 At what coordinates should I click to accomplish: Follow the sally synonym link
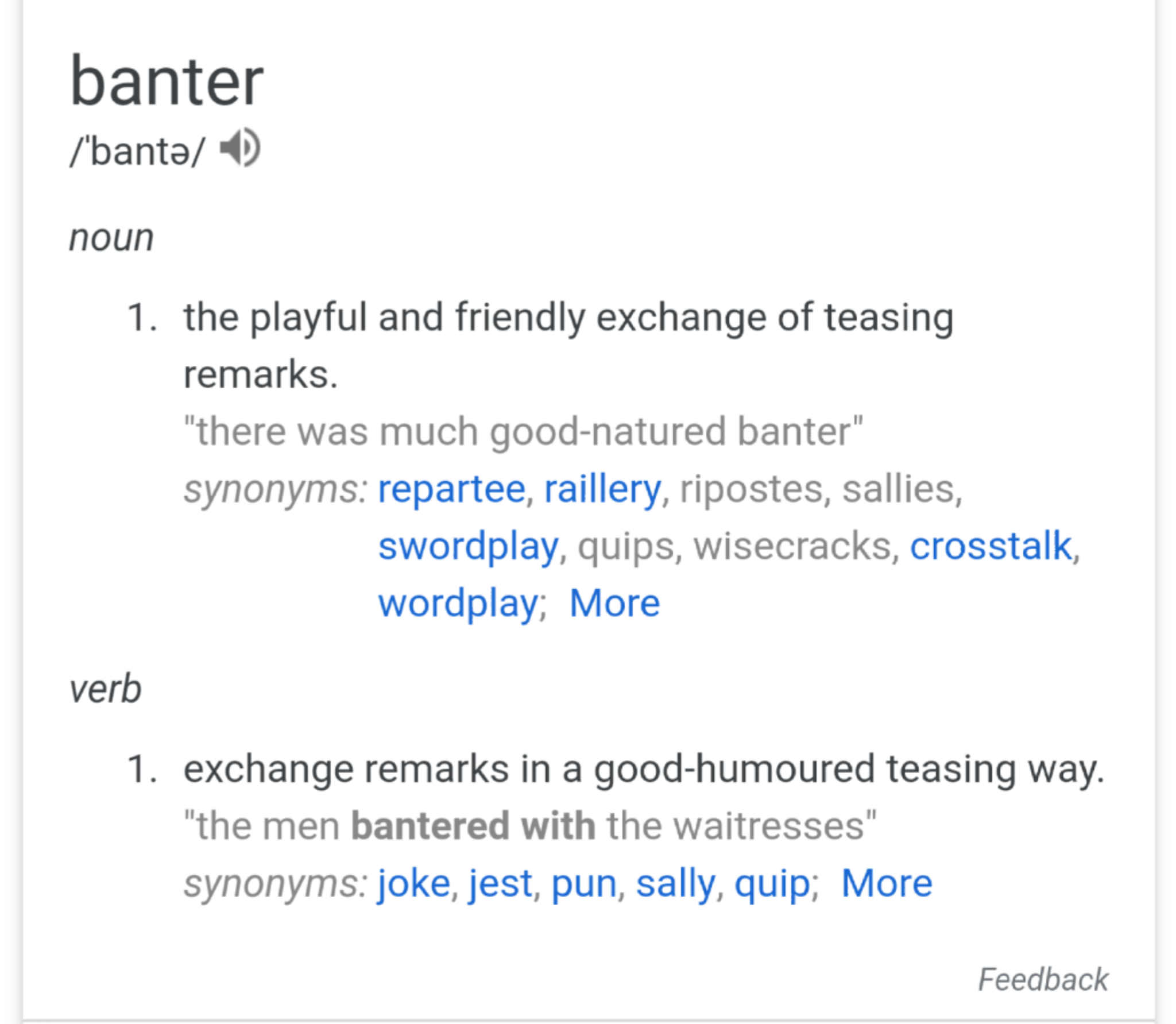click(x=675, y=883)
